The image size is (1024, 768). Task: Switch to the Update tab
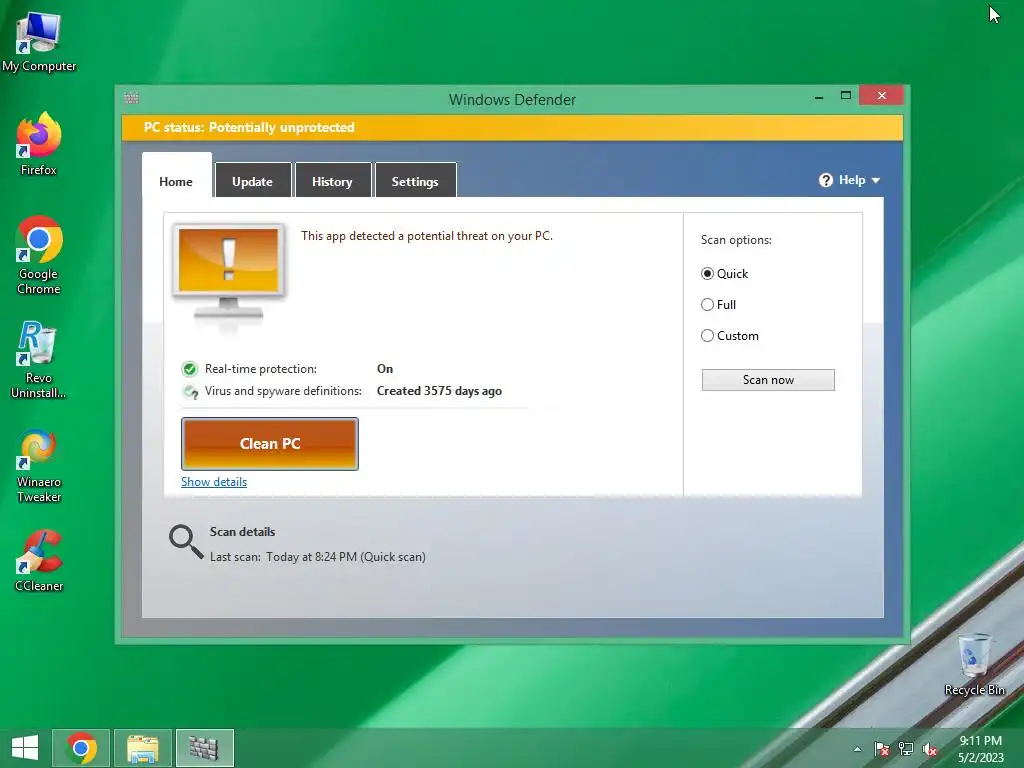tap(253, 180)
